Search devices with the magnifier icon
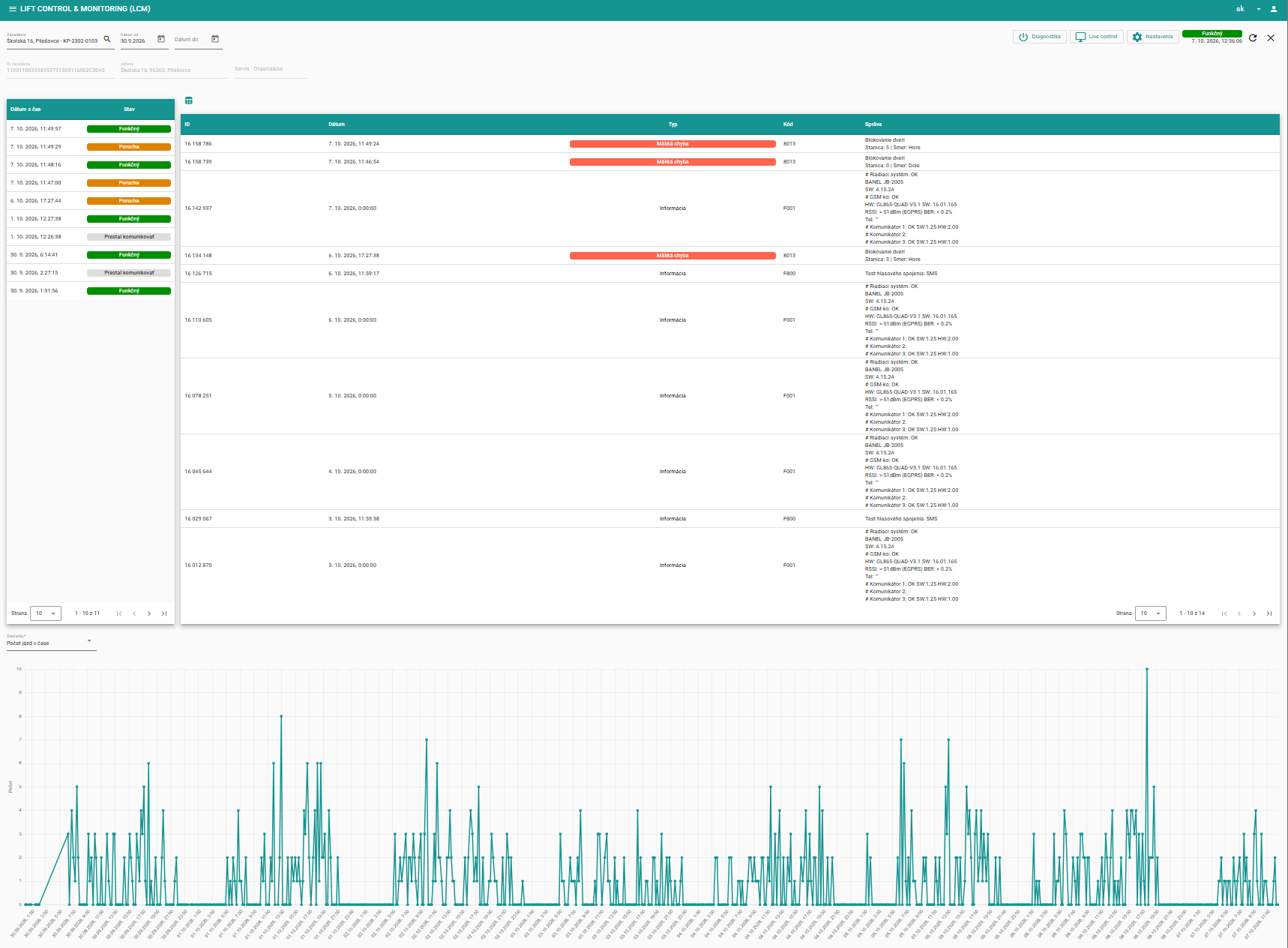 click(107, 39)
